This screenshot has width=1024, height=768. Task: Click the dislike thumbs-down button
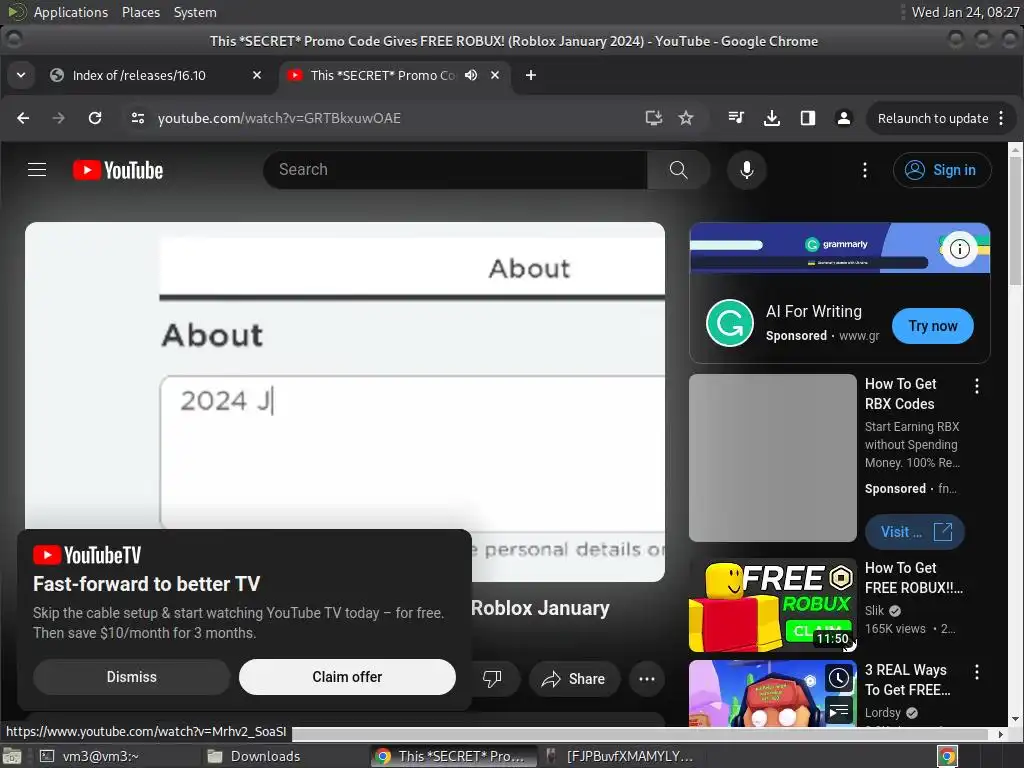(x=492, y=679)
